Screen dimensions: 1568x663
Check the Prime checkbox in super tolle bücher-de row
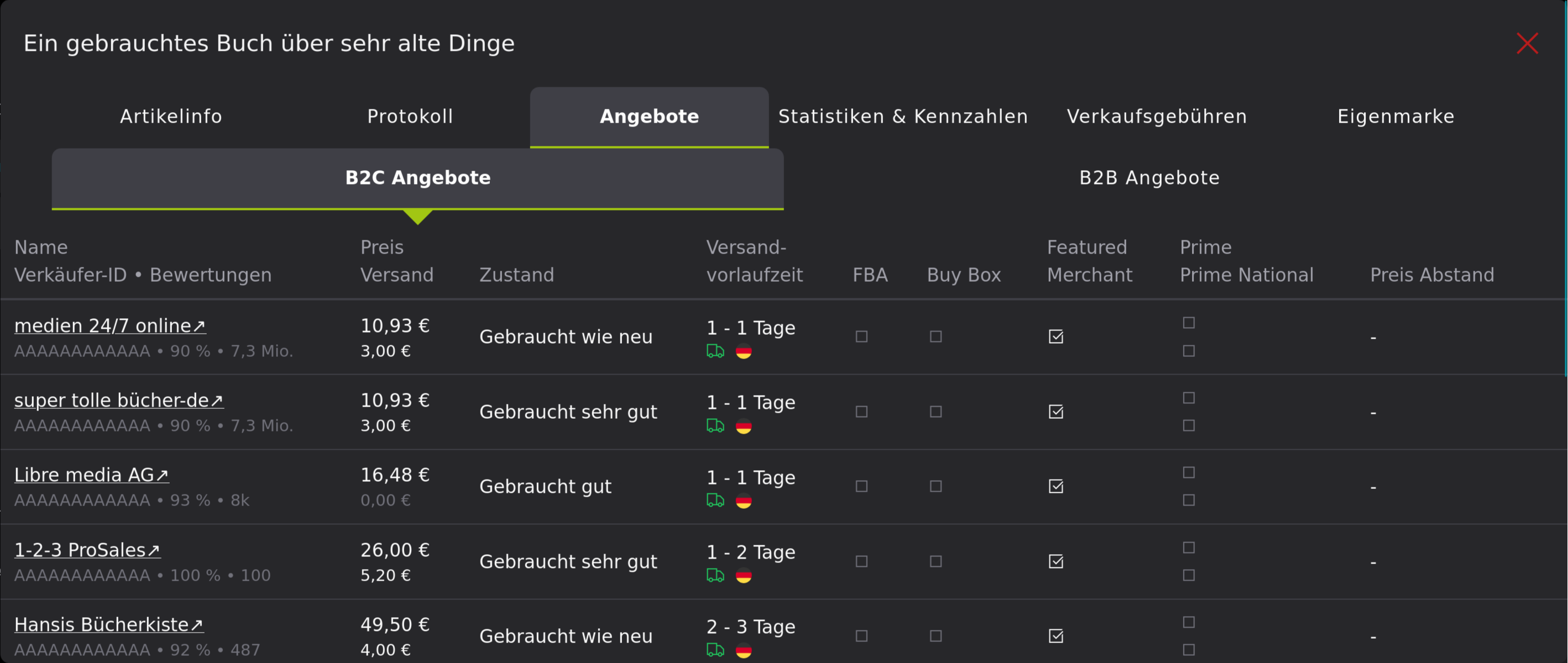1188,397
